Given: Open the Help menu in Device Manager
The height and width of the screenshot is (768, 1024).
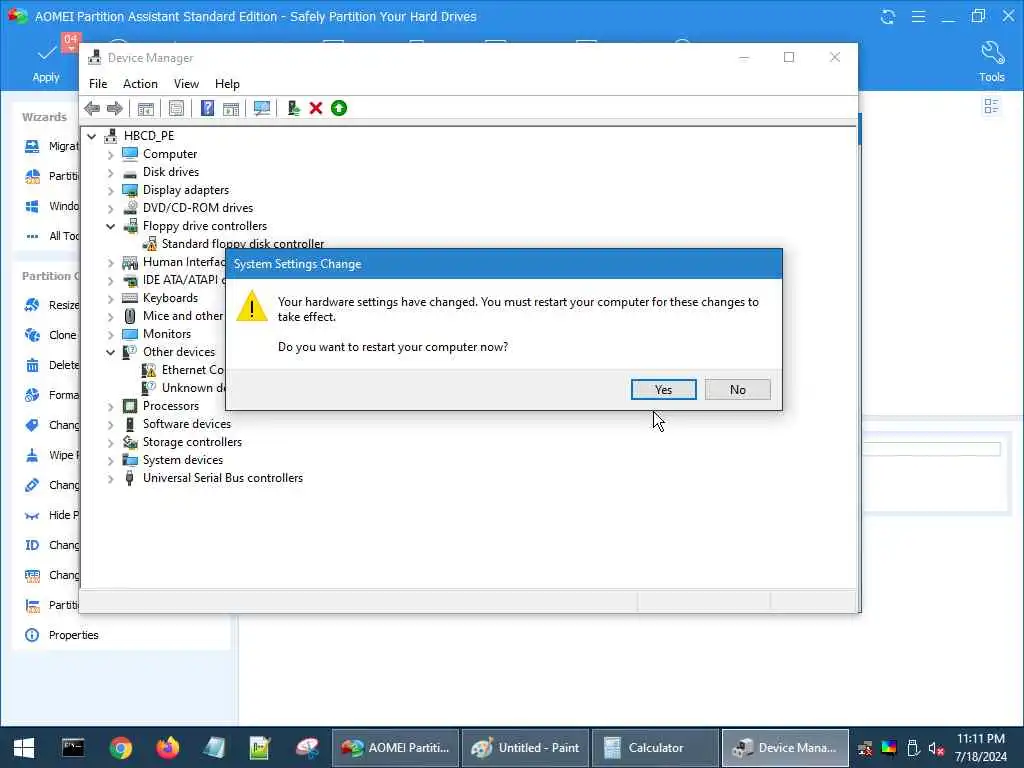Looking at the screenshot, I should (x=227, y=84).
